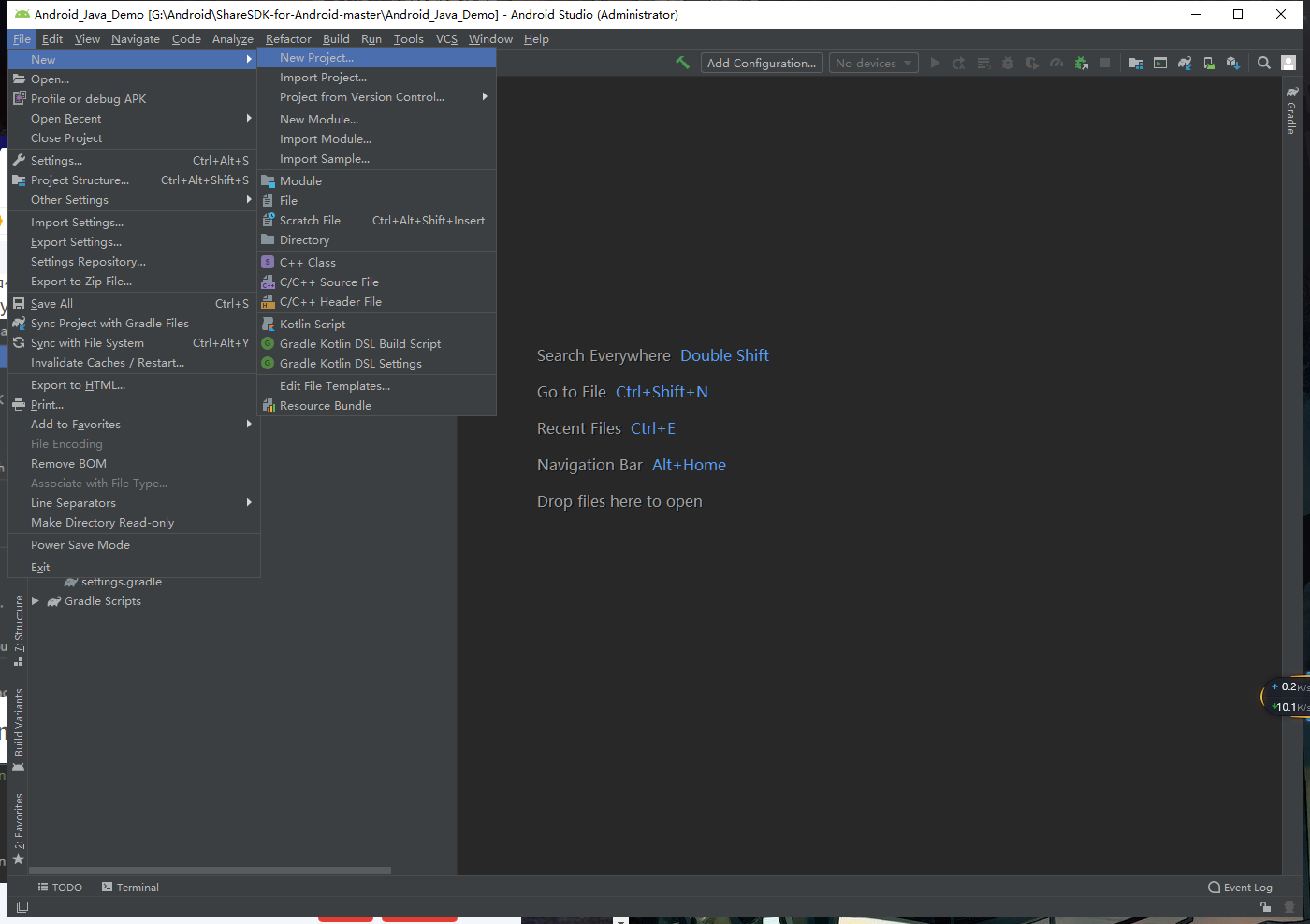Click Sync Project with Gradle Files toolbar icon
The height and width of the screenshot is (924, 1310).
point(1185,63)
